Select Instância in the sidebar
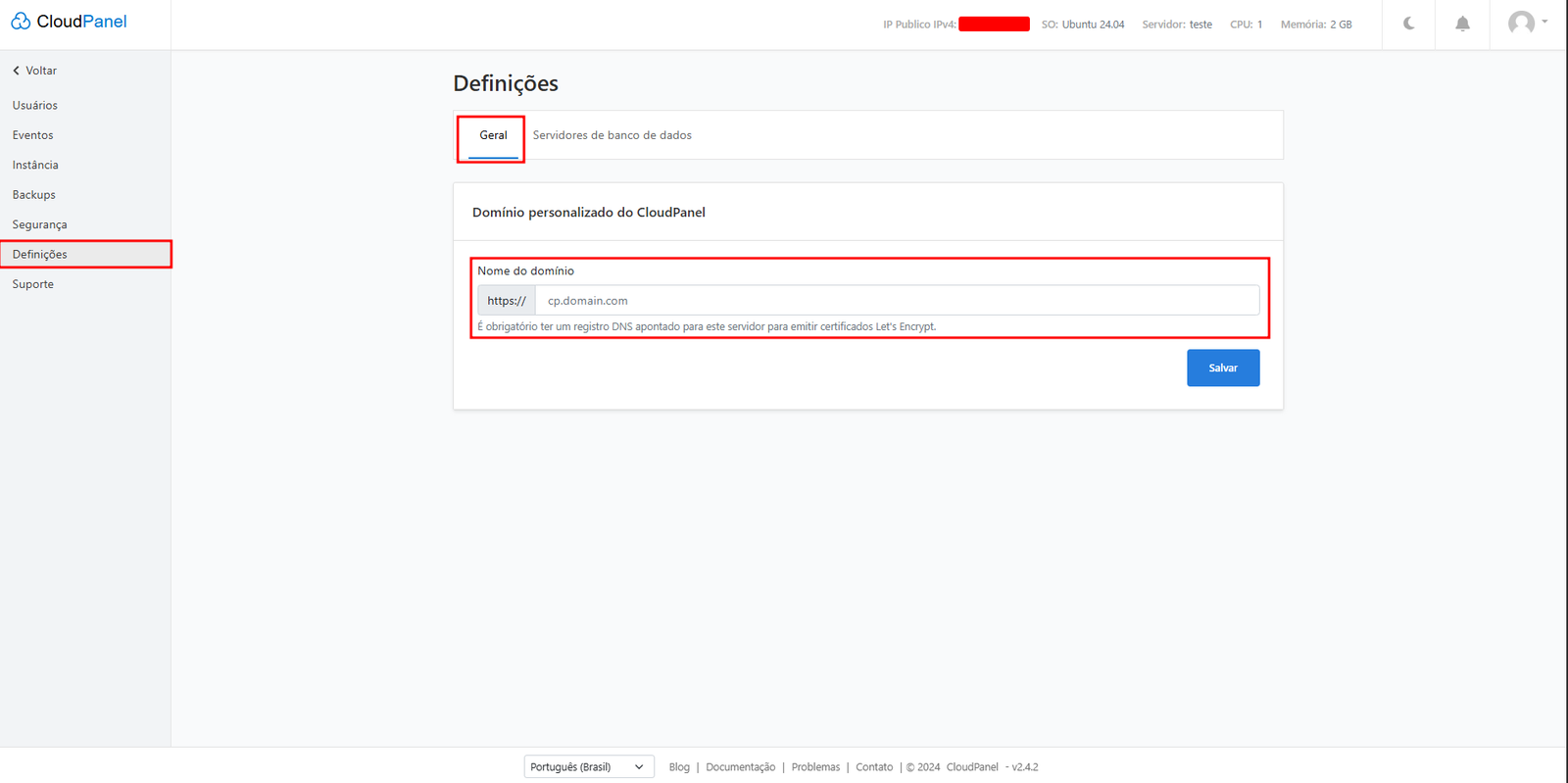 [x=35, y=165]
